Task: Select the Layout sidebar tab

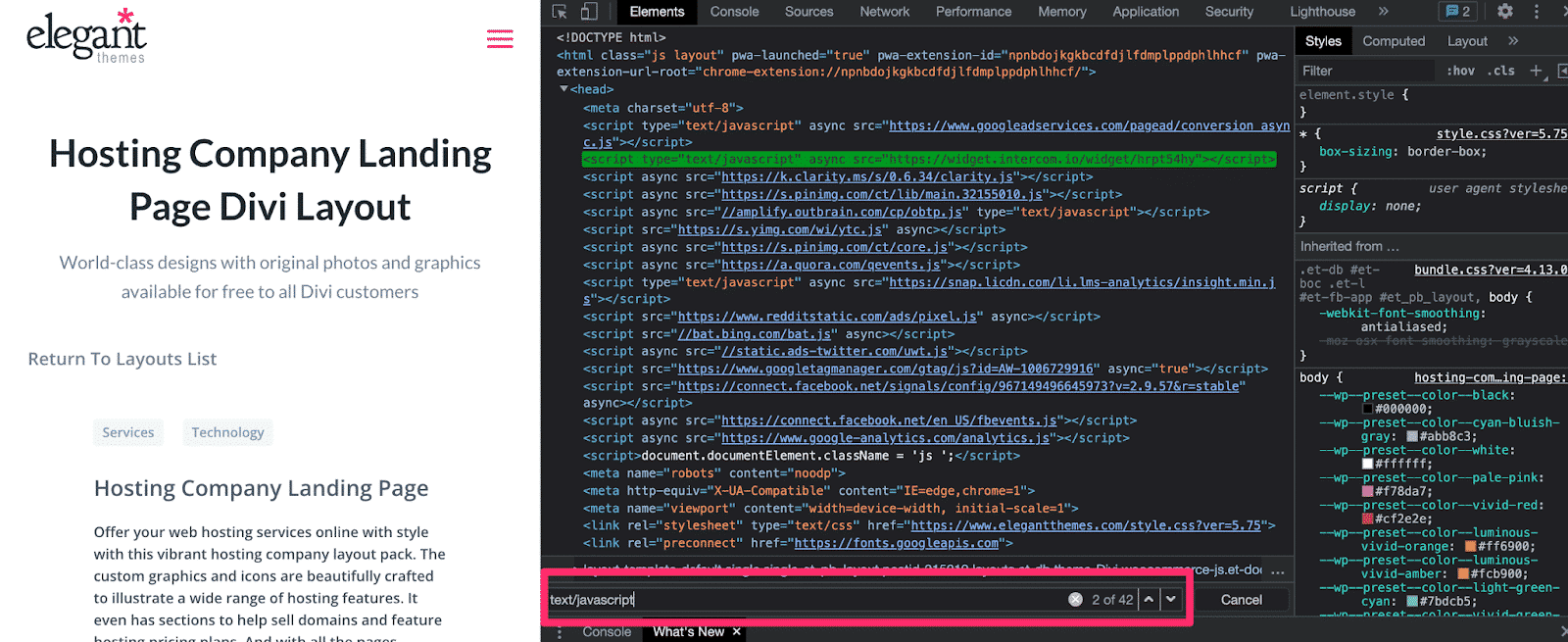Action: [1467, 41]
